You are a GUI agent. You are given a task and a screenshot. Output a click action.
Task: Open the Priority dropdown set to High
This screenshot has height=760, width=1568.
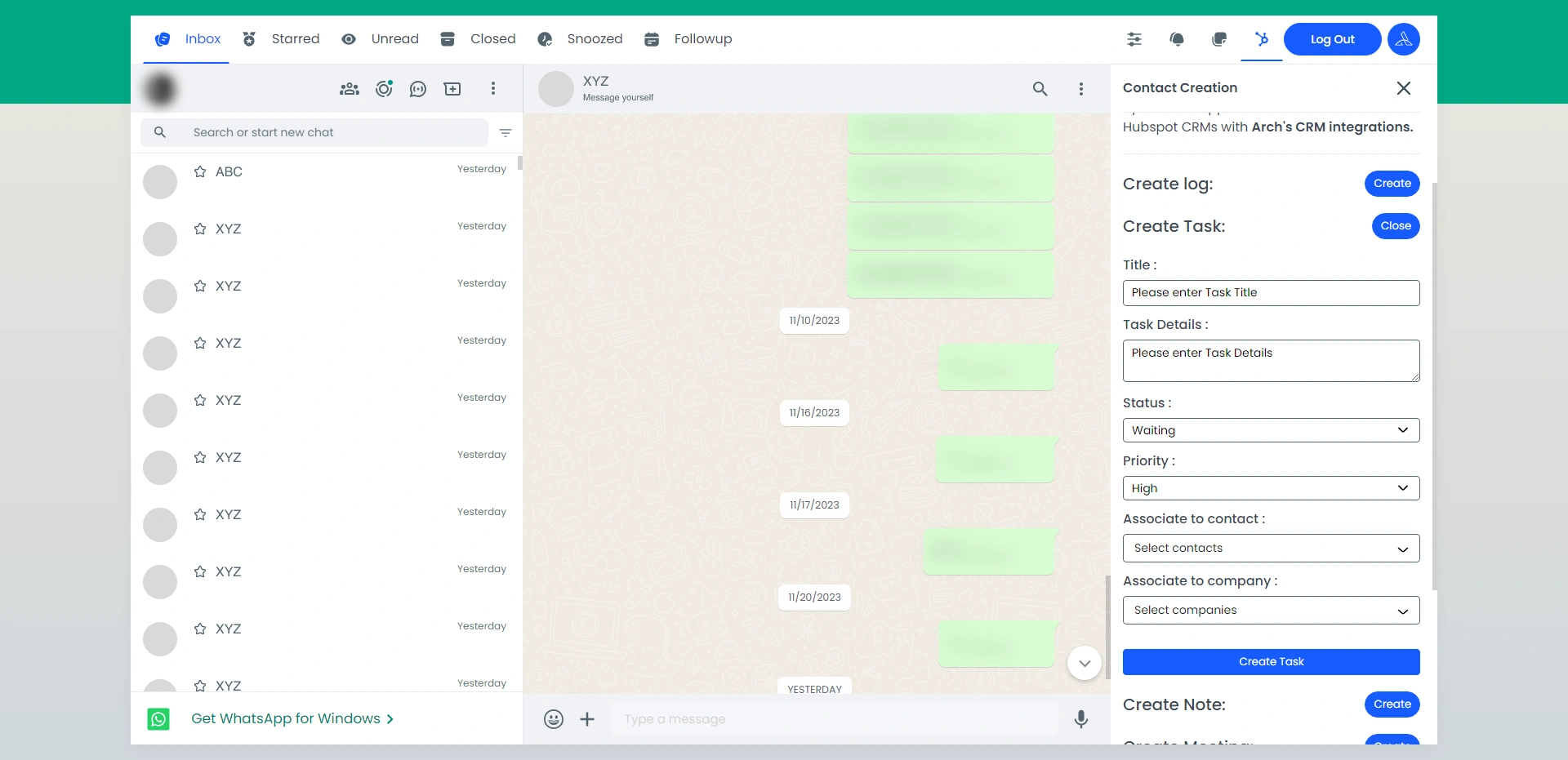(1271, 488)
